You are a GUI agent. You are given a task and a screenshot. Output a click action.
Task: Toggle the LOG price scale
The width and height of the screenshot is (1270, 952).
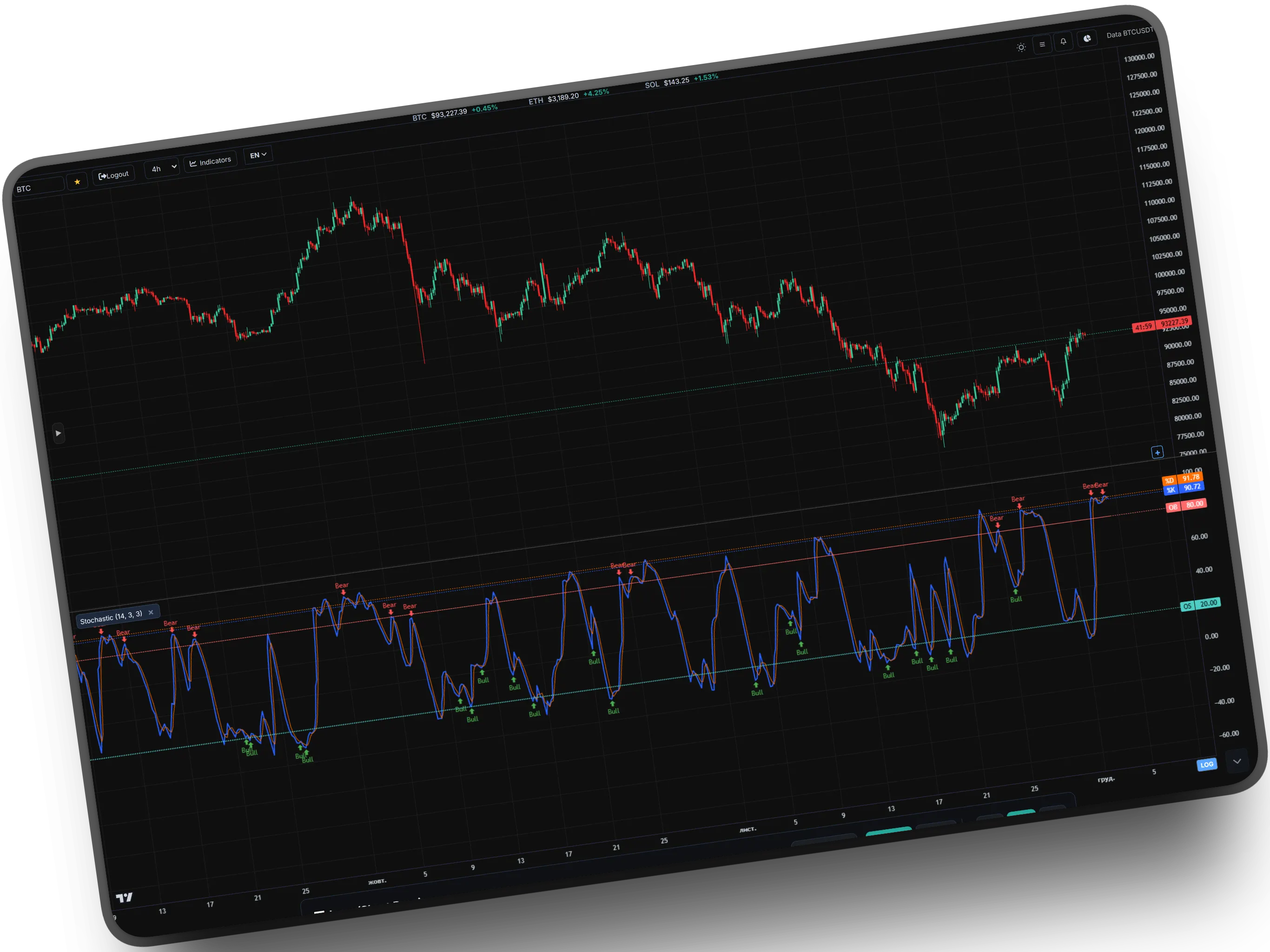click(x=1207, y=764)
